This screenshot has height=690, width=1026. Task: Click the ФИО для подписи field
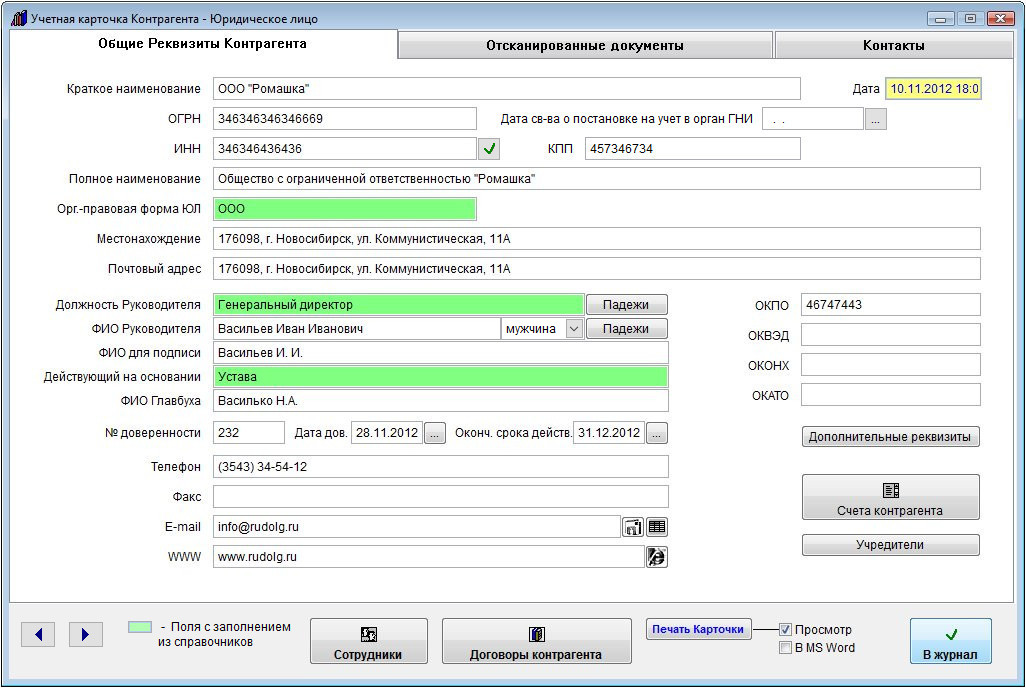(440, 353)
